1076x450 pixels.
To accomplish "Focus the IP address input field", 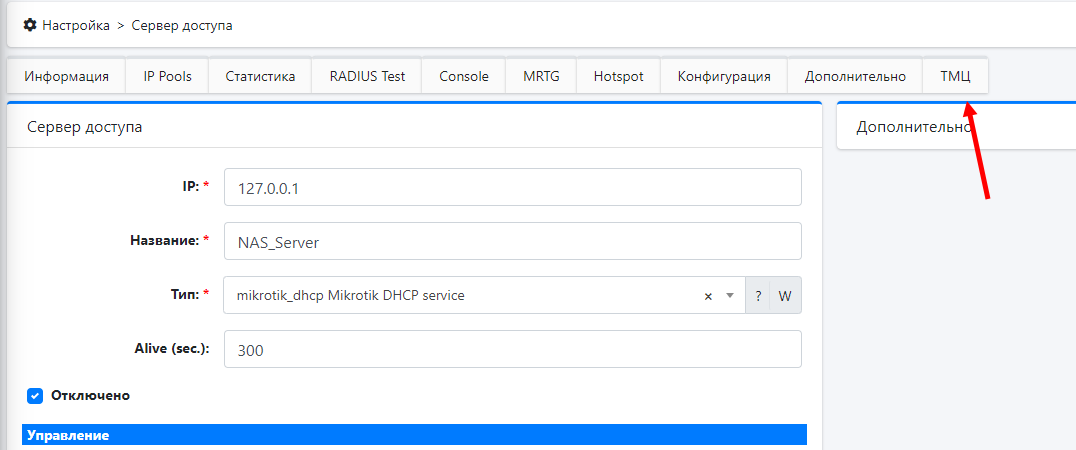I will [x=512, y=187].
